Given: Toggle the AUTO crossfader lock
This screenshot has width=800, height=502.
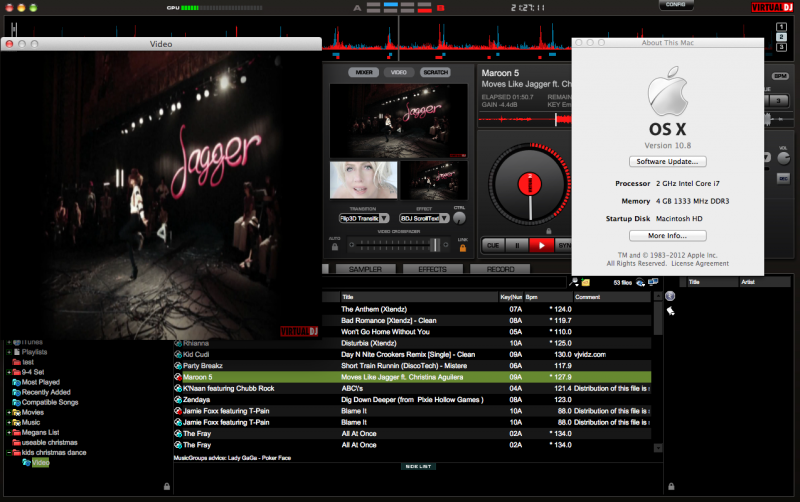Looking at the screenshot, I should pyautogui.click(x=335, y=247).
